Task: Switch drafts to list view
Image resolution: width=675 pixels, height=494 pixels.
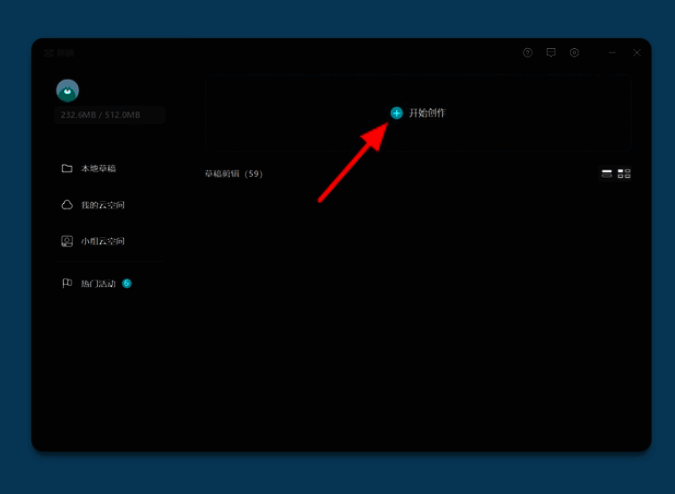Action: (x=607, y=174)
